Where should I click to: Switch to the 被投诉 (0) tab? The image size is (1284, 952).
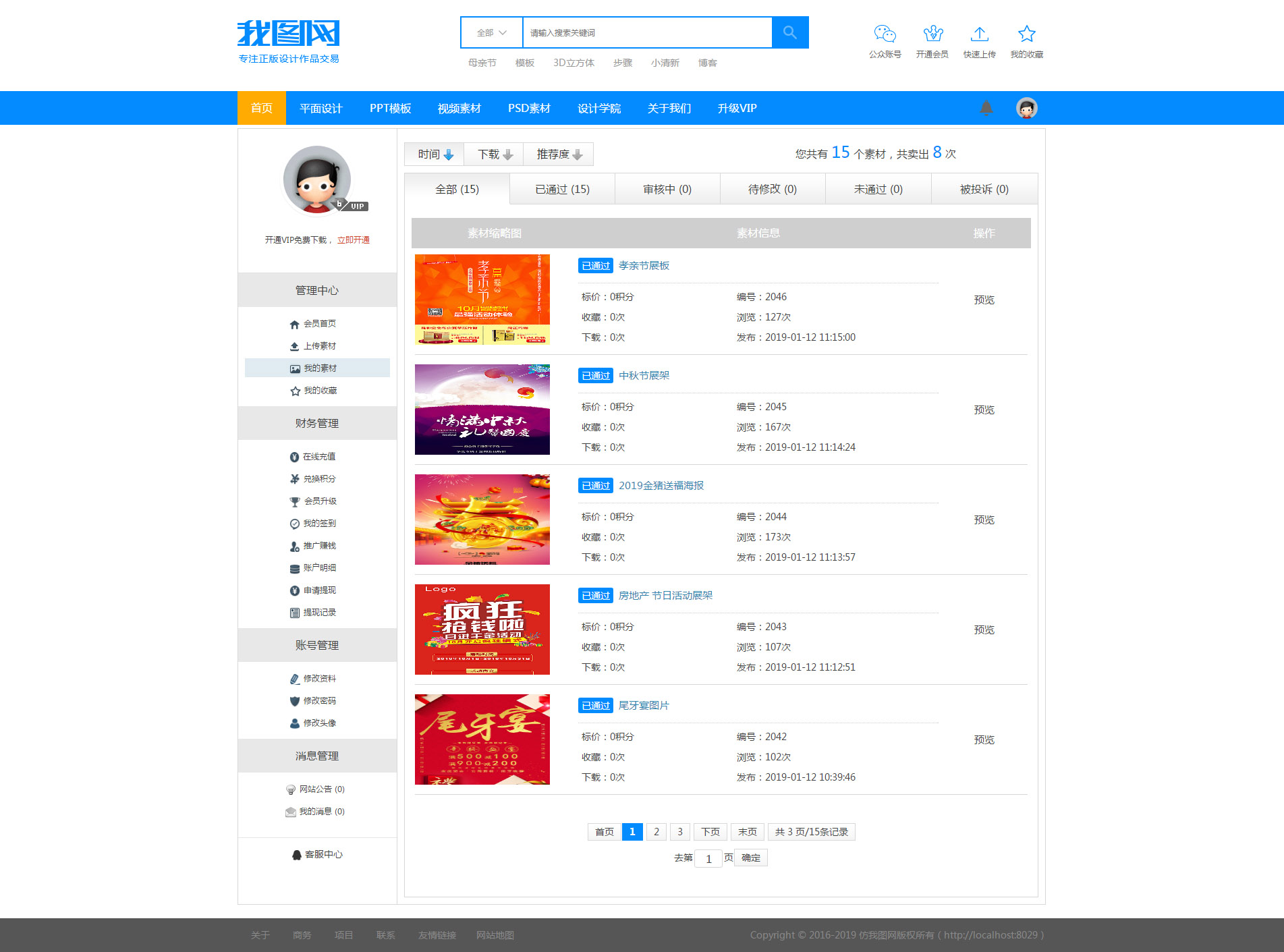click(x=984, y=189)
